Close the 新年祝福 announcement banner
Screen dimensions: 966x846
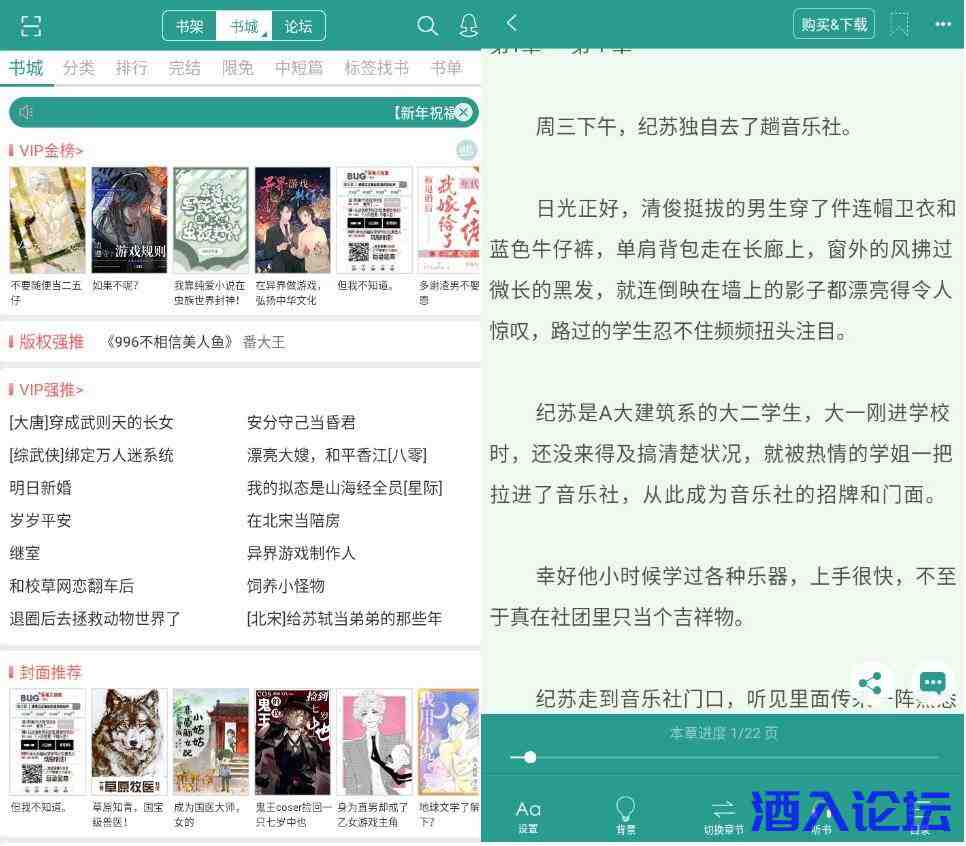464,113
